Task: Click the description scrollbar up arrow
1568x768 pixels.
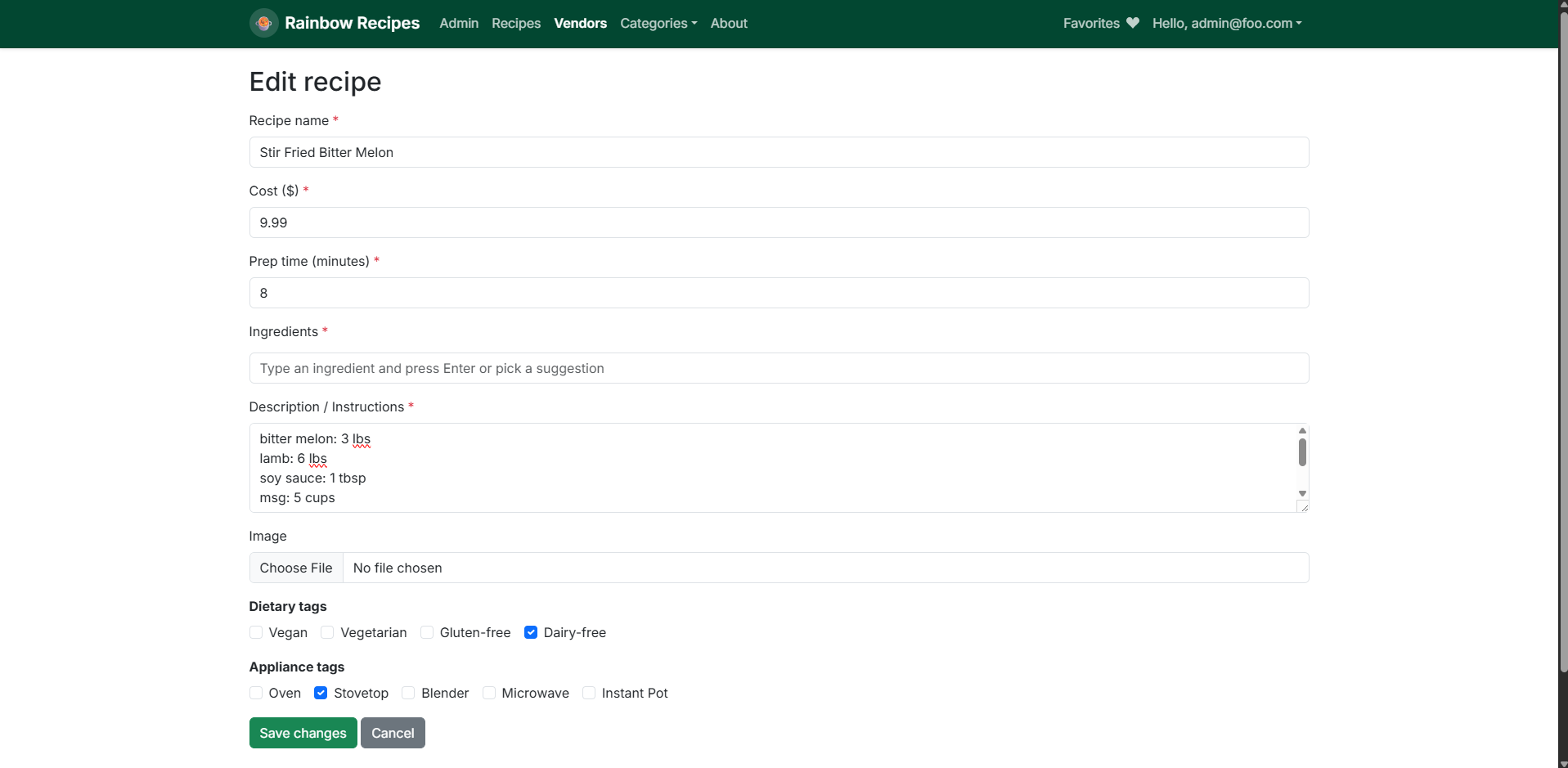Action: 1302,431
